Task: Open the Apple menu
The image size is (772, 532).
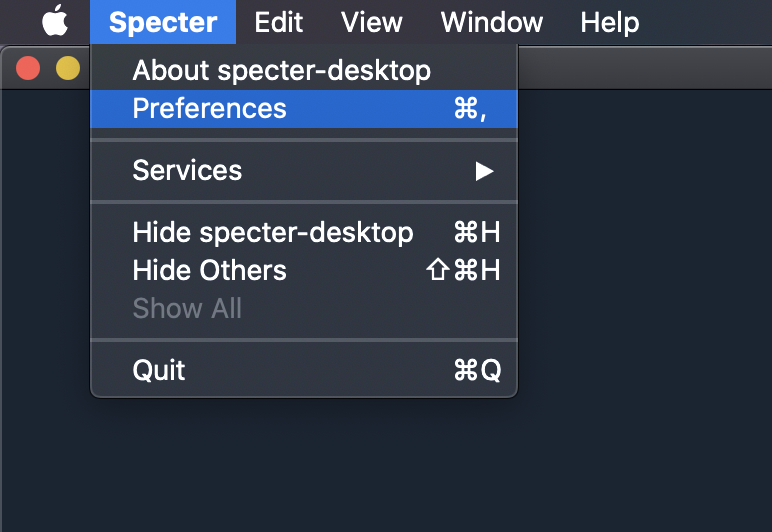Action: [x=55, y=21]
